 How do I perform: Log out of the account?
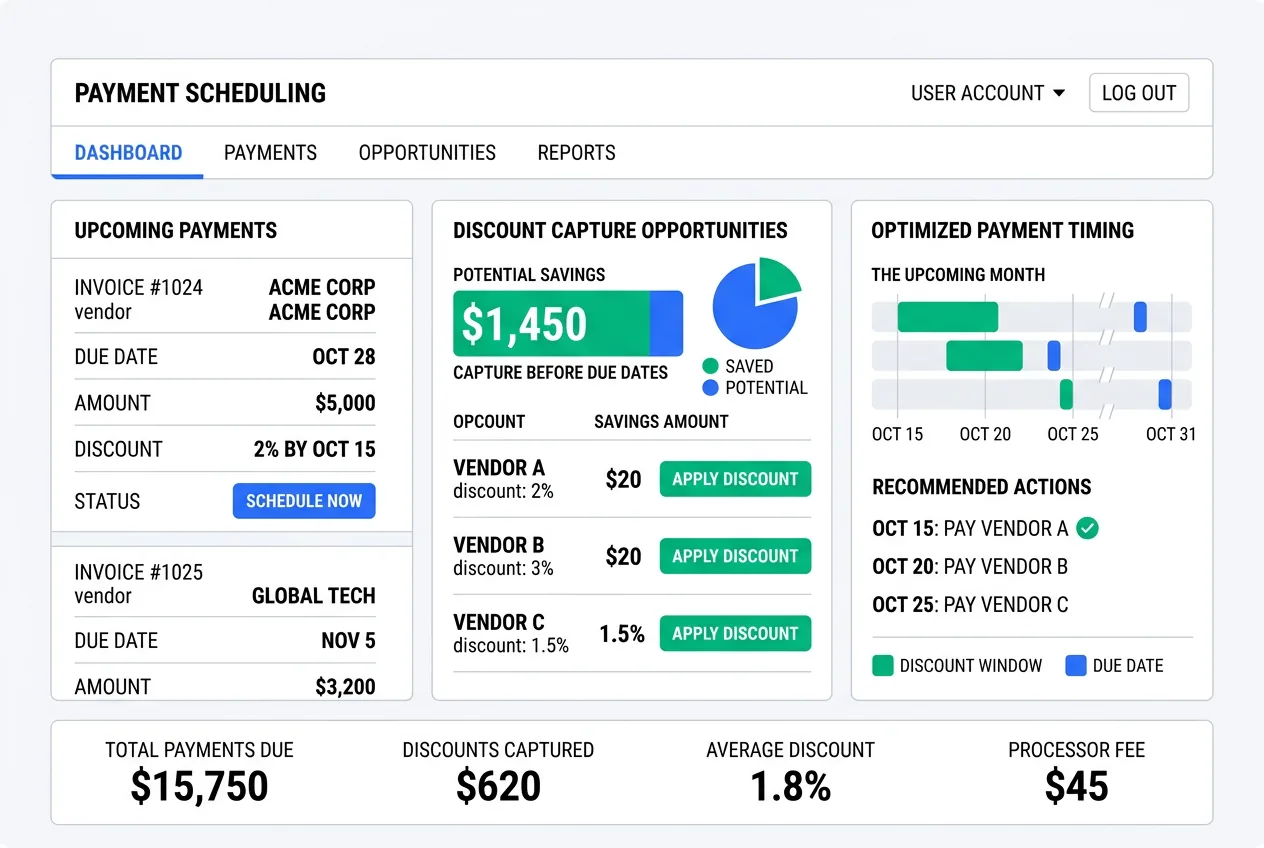coord(1138,93)
